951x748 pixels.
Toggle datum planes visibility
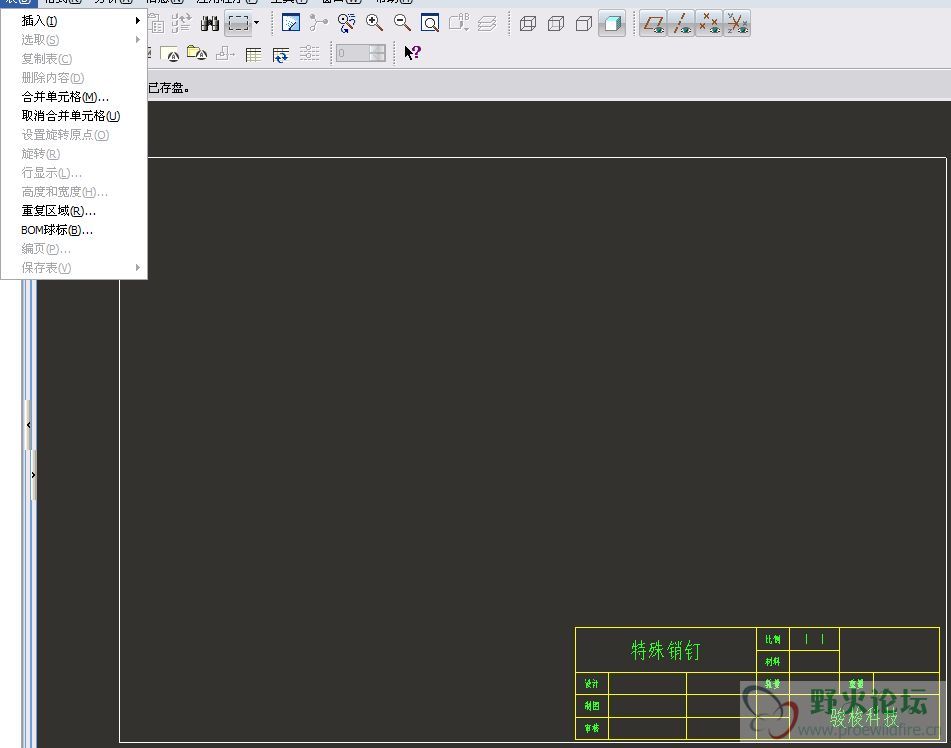point(653,24)
